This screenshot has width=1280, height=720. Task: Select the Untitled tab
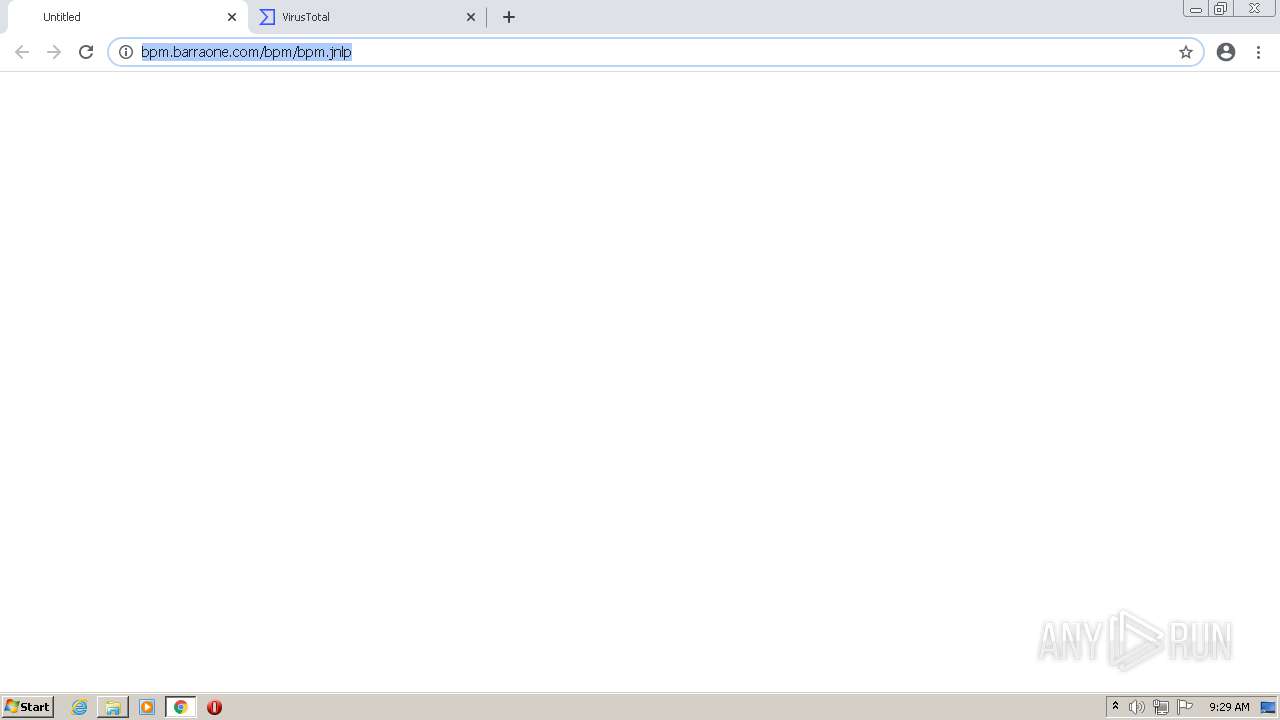pos(128,17)
